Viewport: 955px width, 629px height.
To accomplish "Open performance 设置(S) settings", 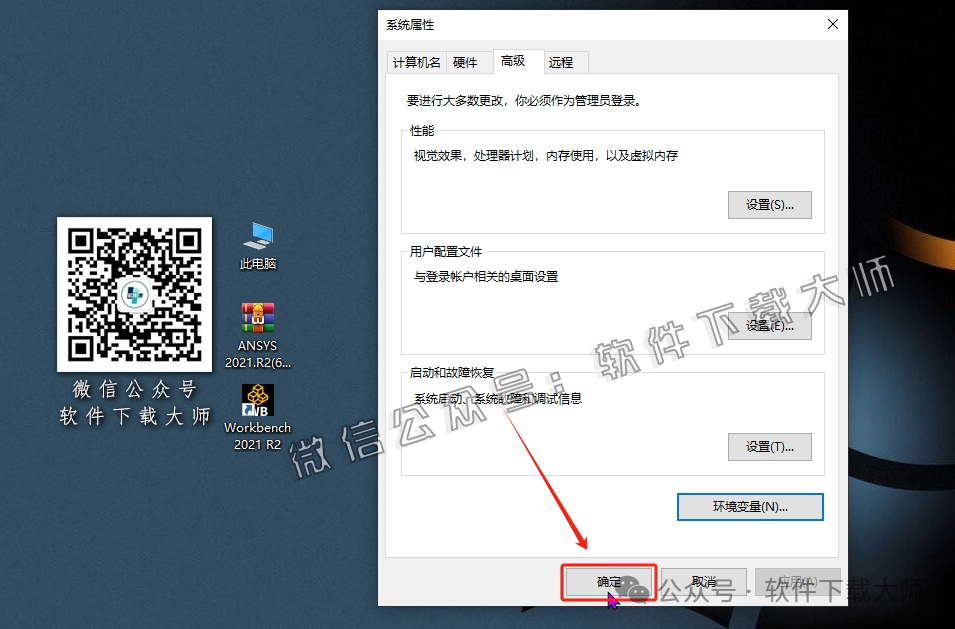I will point(769,205).
